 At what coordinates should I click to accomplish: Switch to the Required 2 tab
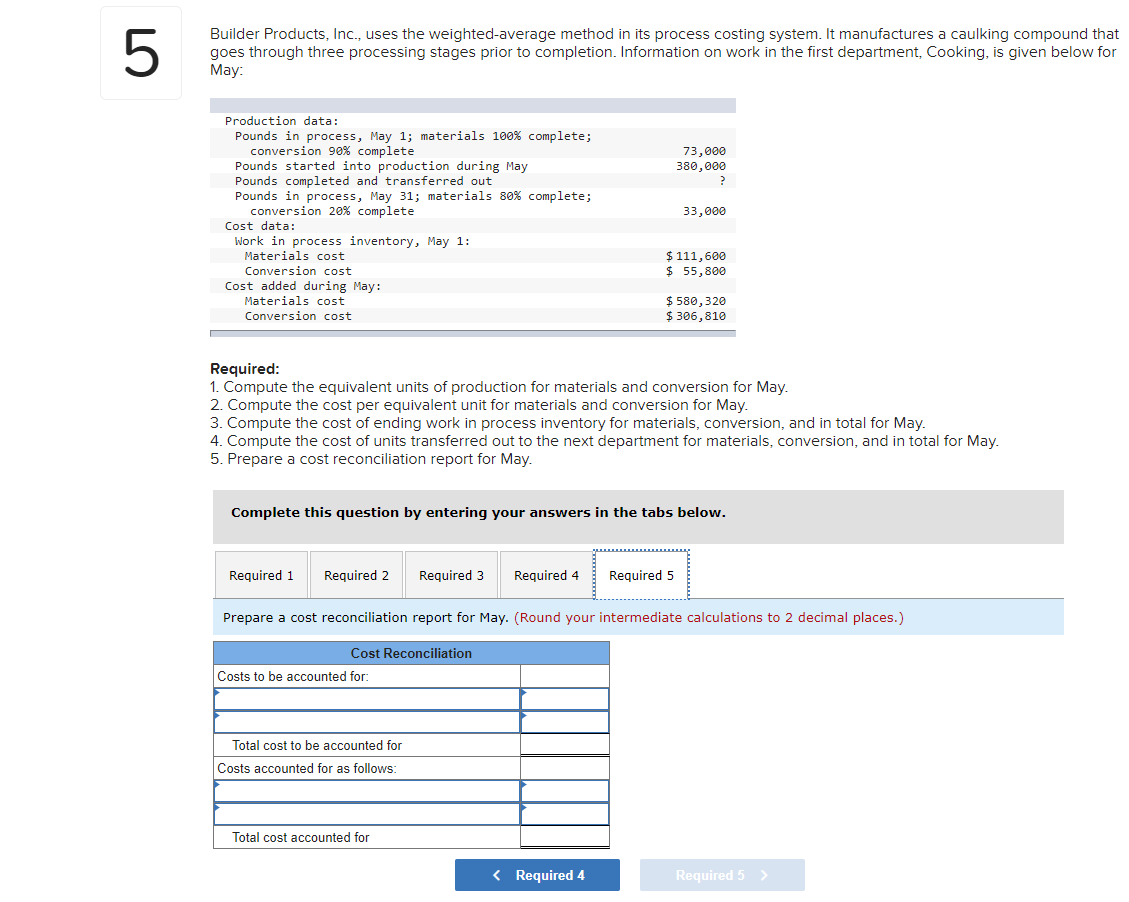pos(356,575)
